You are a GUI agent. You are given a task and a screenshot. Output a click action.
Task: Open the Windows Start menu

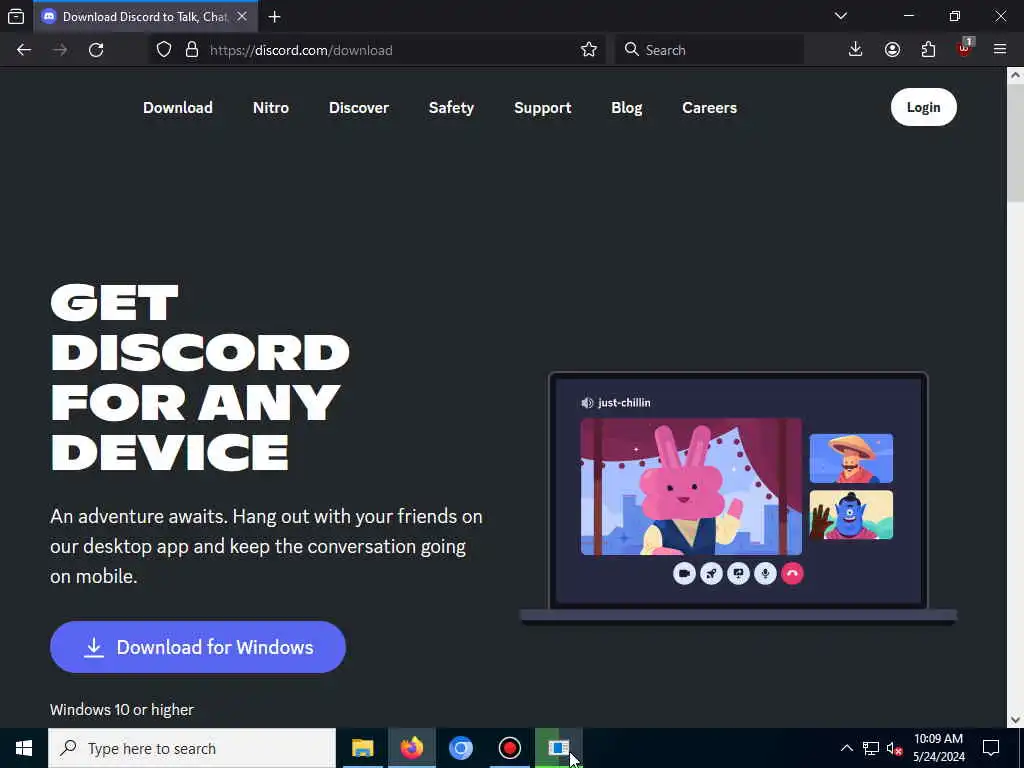24,748
